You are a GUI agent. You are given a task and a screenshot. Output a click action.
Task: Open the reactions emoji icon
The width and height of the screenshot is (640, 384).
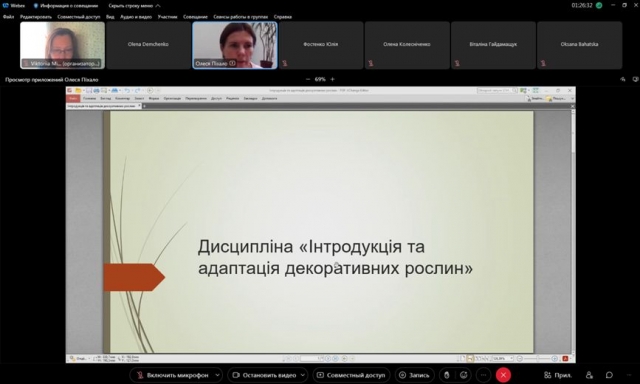463,375
